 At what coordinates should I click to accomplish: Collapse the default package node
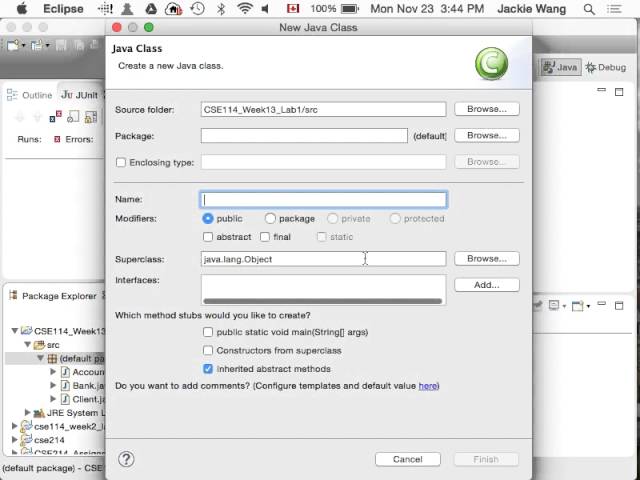point(40,358)
